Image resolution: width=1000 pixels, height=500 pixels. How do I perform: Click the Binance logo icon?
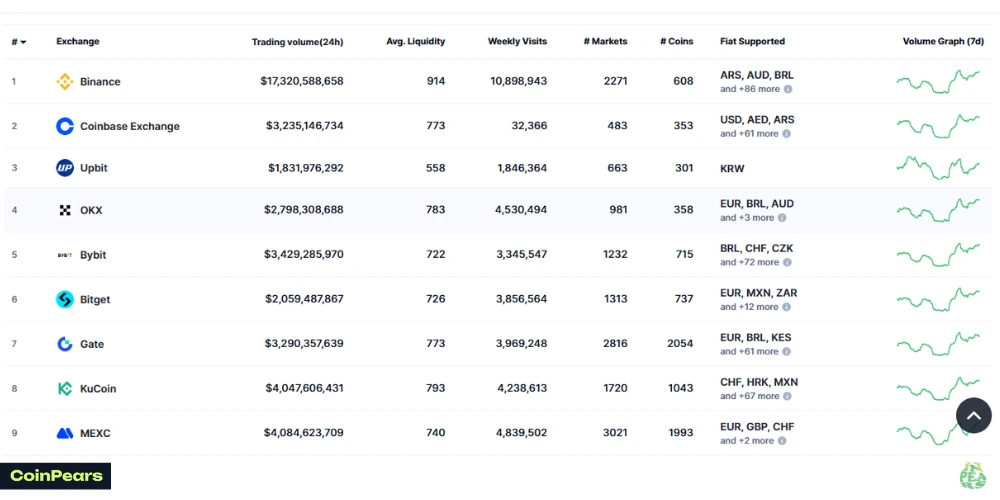click(65, 82)
